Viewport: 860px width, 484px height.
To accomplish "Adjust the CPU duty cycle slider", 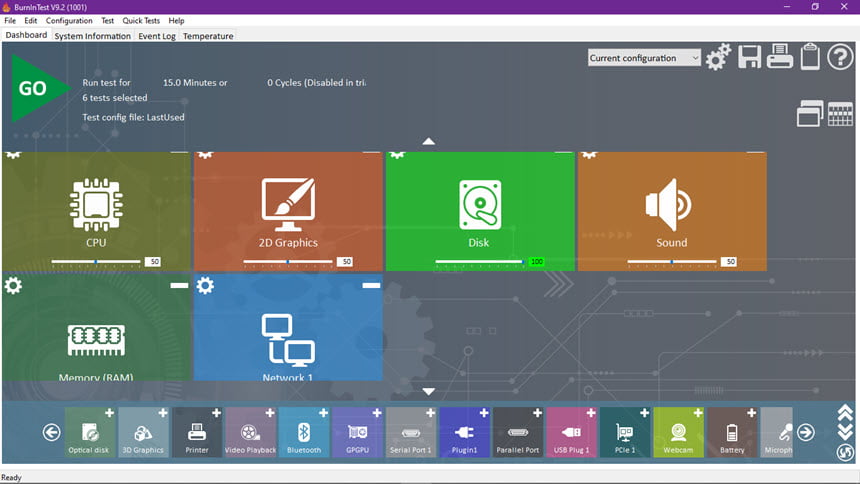I will [96, 262].
